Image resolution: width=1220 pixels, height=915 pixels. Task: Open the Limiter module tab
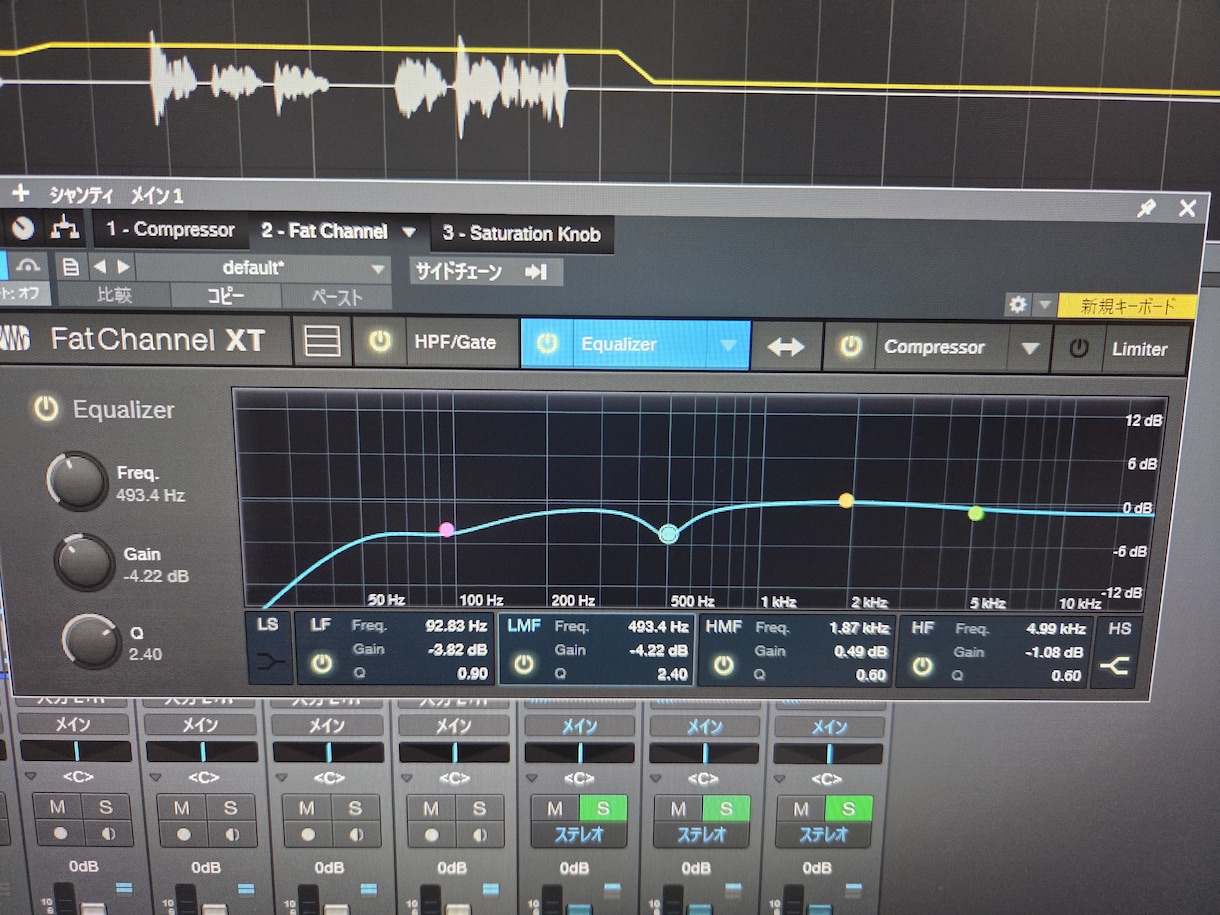click(x=1139, y=349)
